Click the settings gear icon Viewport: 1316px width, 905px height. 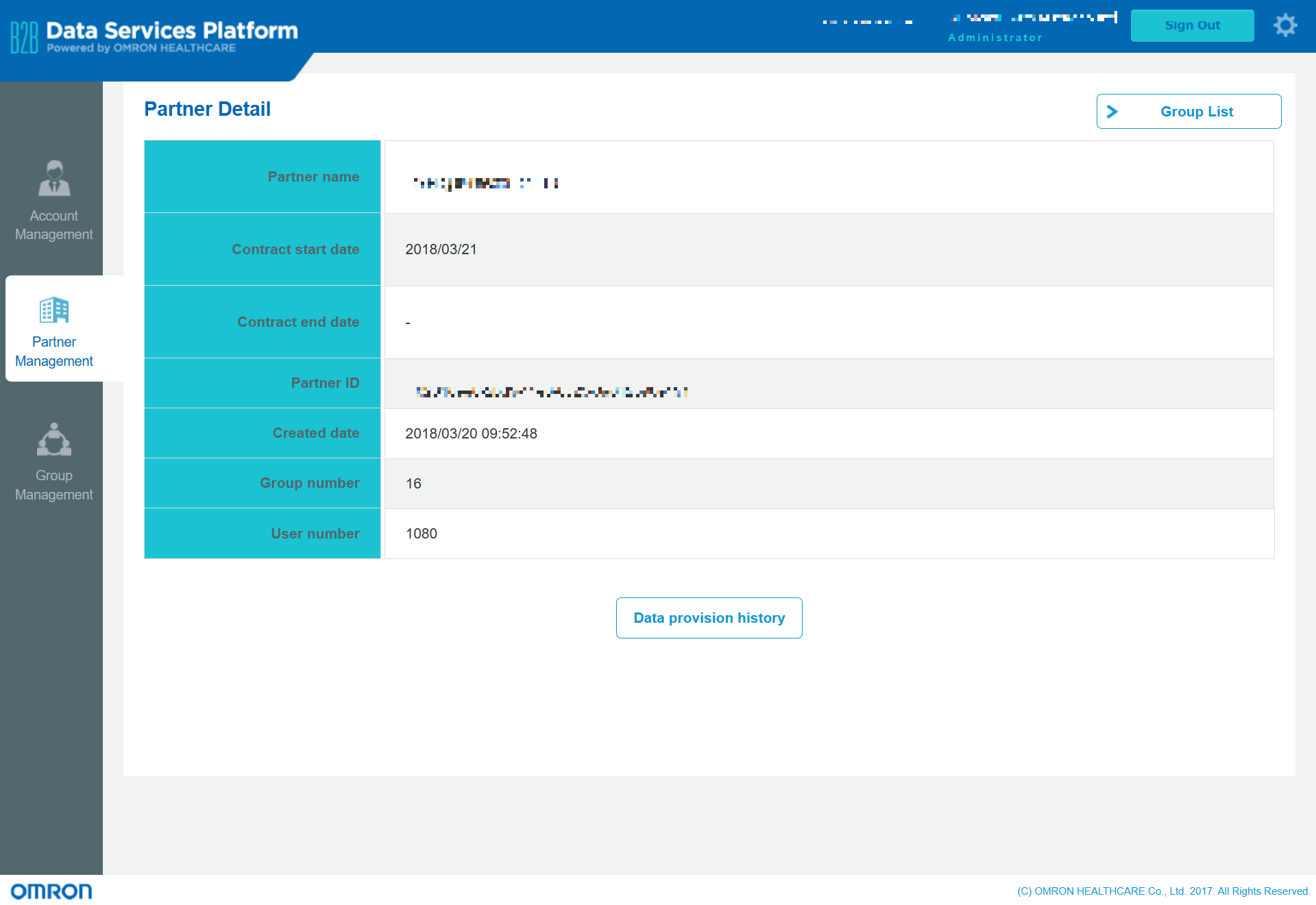tap(1285, 25)
